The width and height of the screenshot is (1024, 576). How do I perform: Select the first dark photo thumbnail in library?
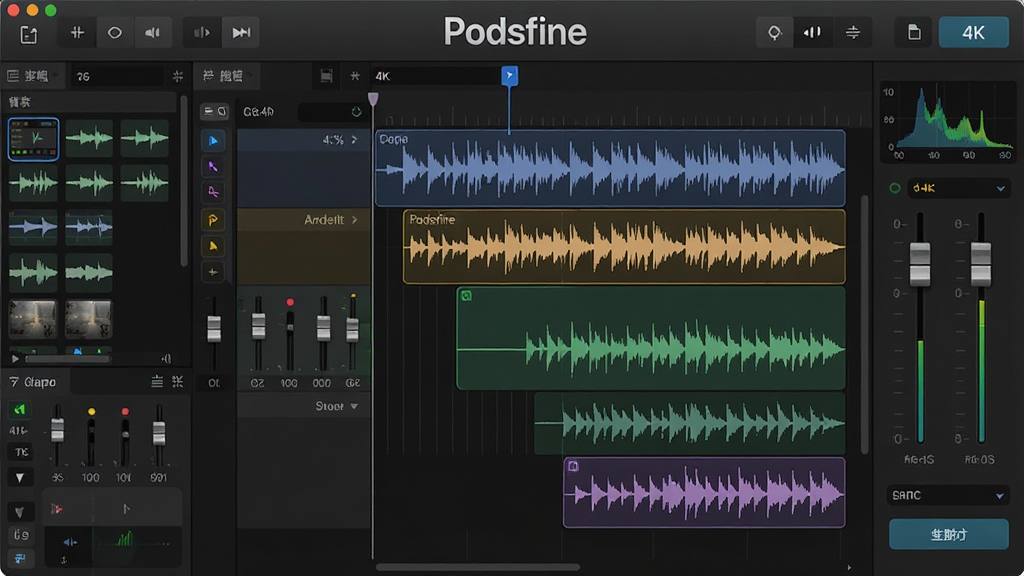[x=33, y=319]
